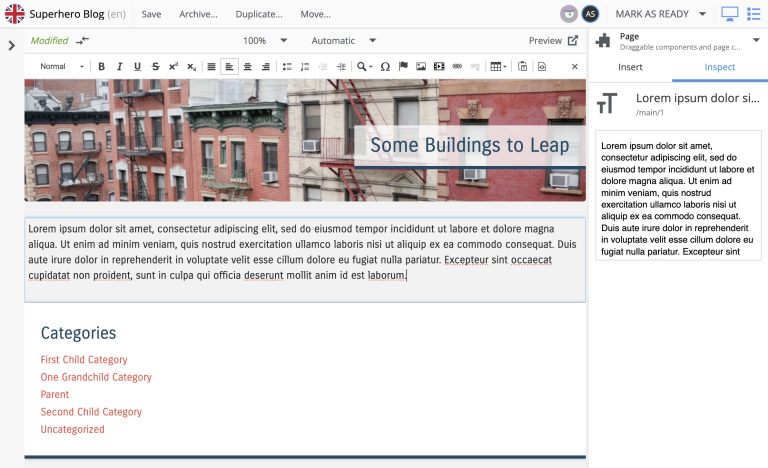
Task: Close the rich text editor toolbar
Action: (575, 67)
